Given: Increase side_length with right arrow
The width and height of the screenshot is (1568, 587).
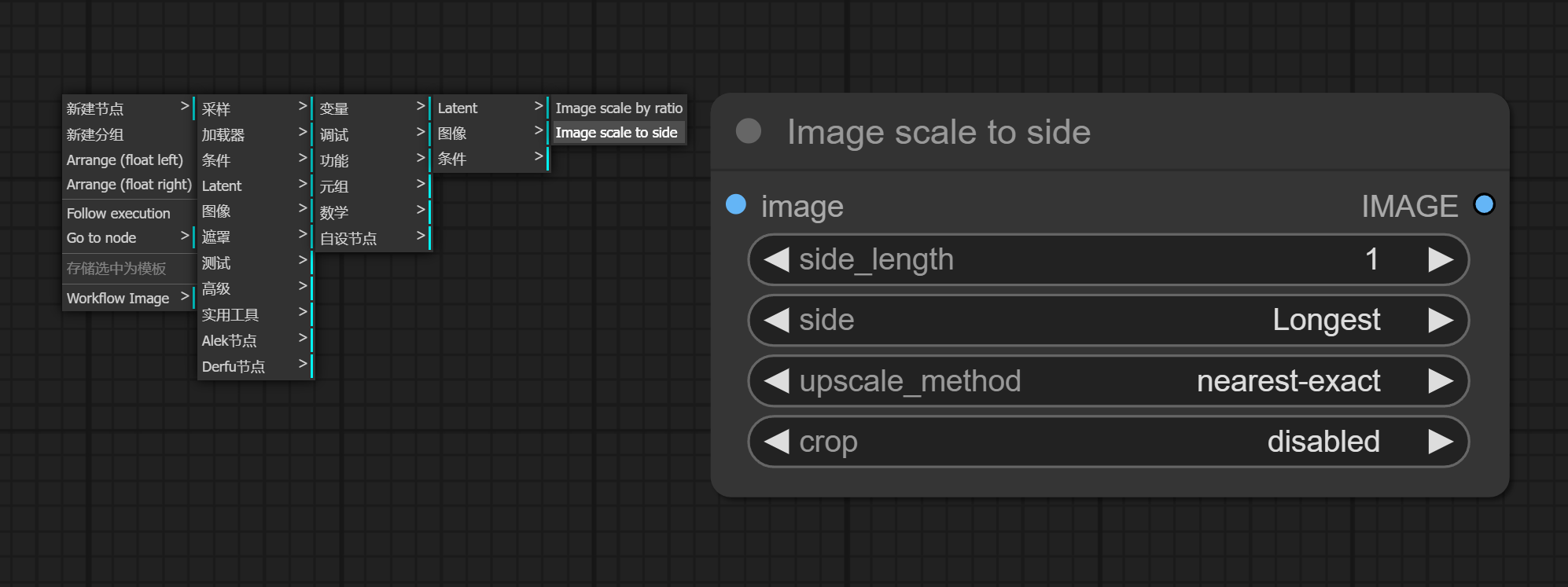Looking at the screenshot, I should [1440, 259].
